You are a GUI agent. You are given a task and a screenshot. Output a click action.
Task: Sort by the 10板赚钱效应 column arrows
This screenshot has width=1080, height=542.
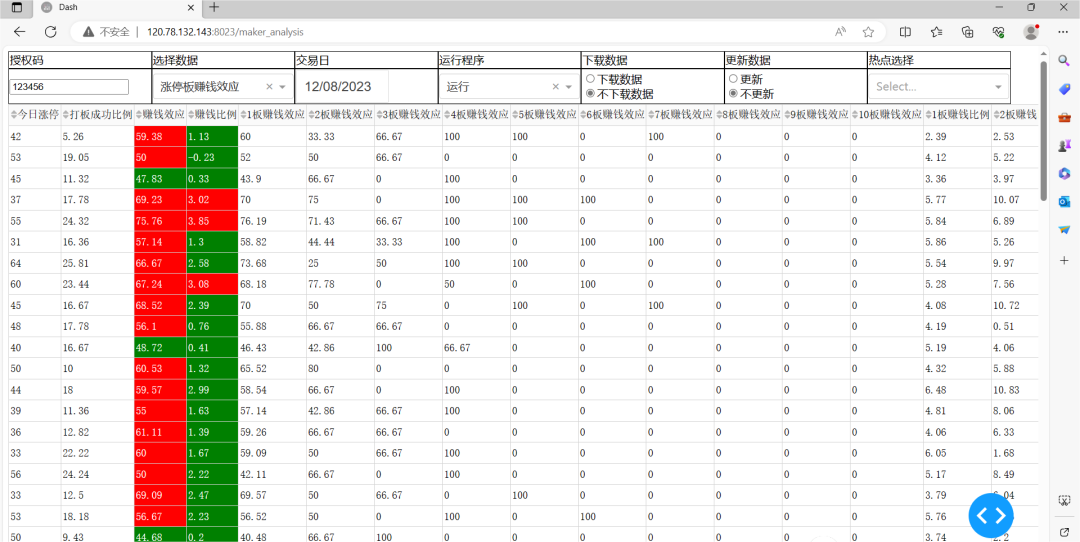coord(855,115)
